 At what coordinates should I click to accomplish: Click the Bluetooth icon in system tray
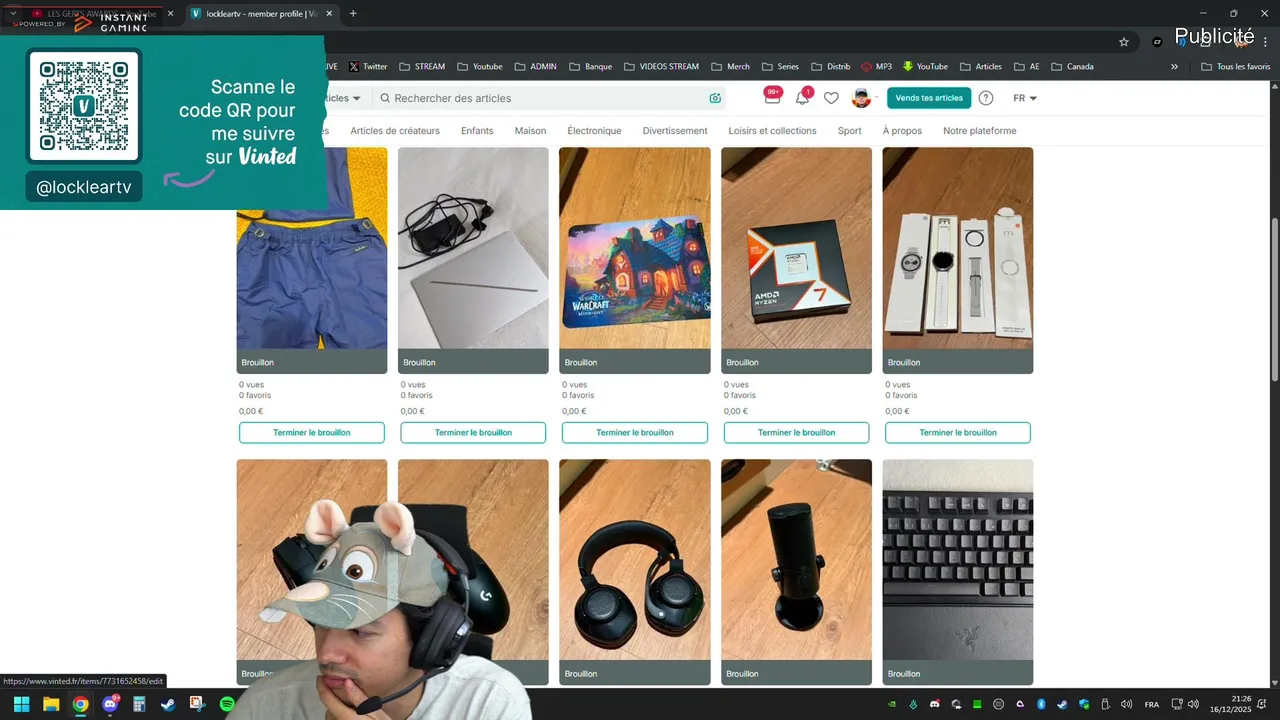click(x=1041, y=705)
